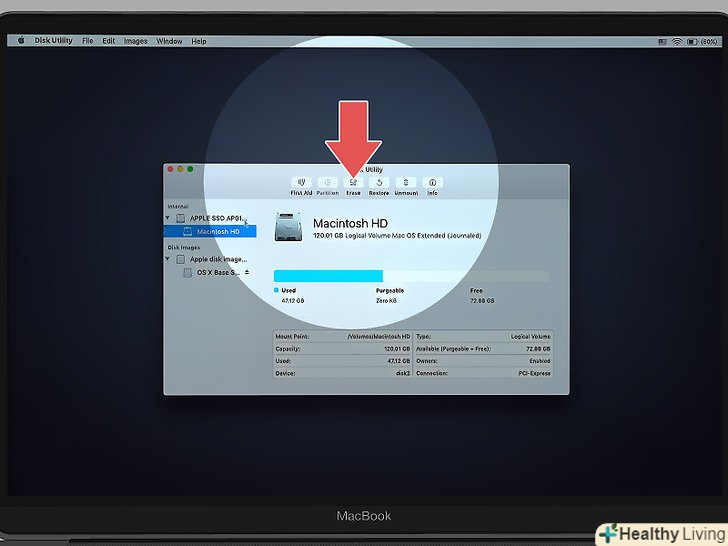
Task: Click the Apple disk image icon in sidebar
Action: 181,259
